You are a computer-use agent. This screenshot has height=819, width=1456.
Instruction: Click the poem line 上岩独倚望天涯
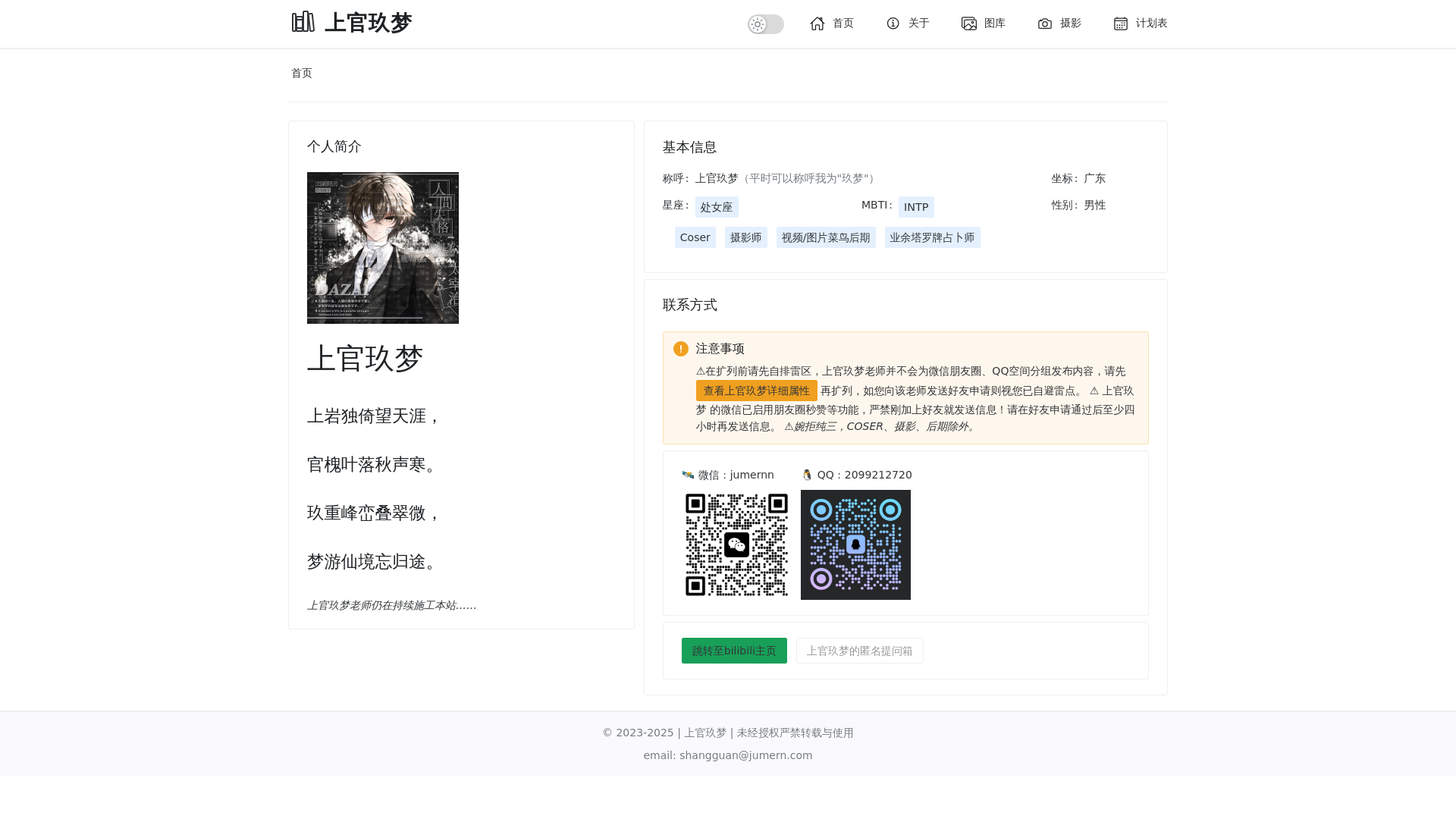375,416
